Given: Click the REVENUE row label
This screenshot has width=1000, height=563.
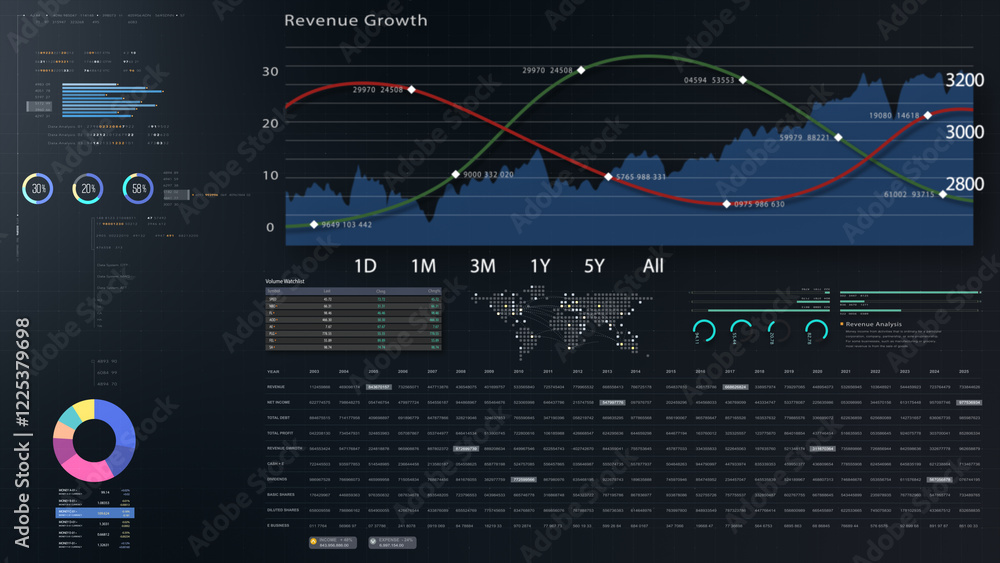Looking at the screenshot, I should point(276,387).
